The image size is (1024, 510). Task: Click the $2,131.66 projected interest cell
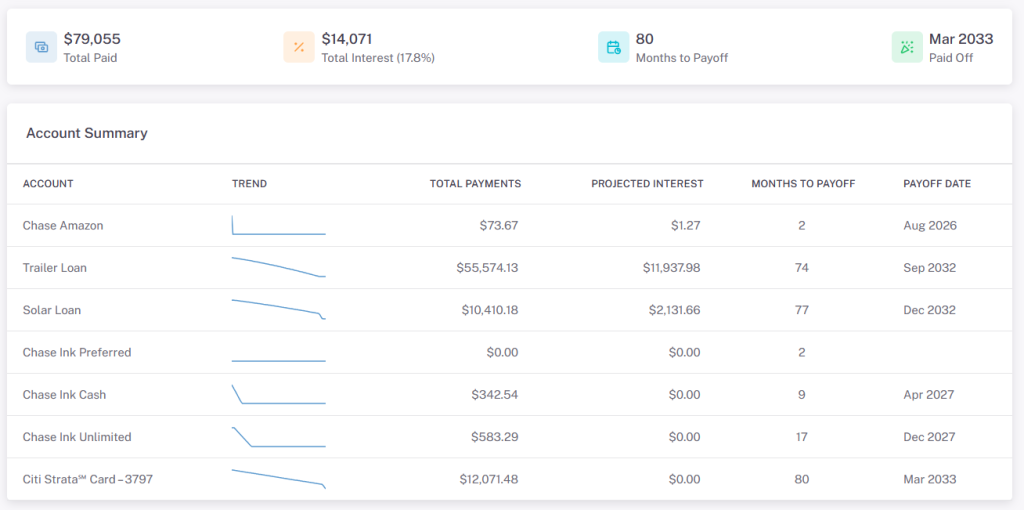pyautogui.click(x=675, y=310)
